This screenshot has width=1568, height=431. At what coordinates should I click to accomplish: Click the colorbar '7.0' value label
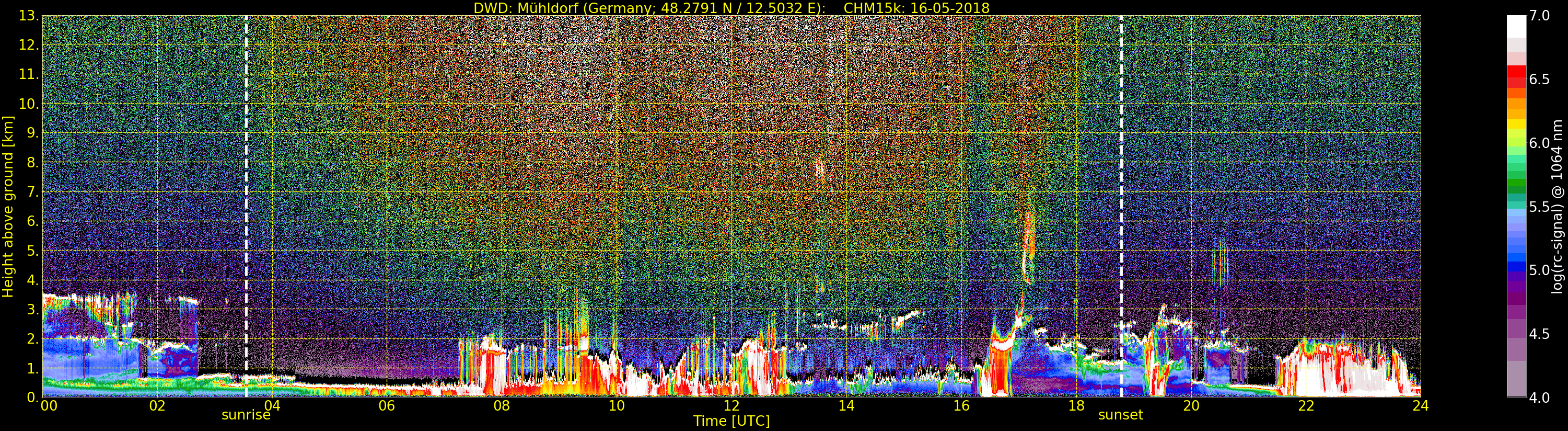click(1539, 16)
